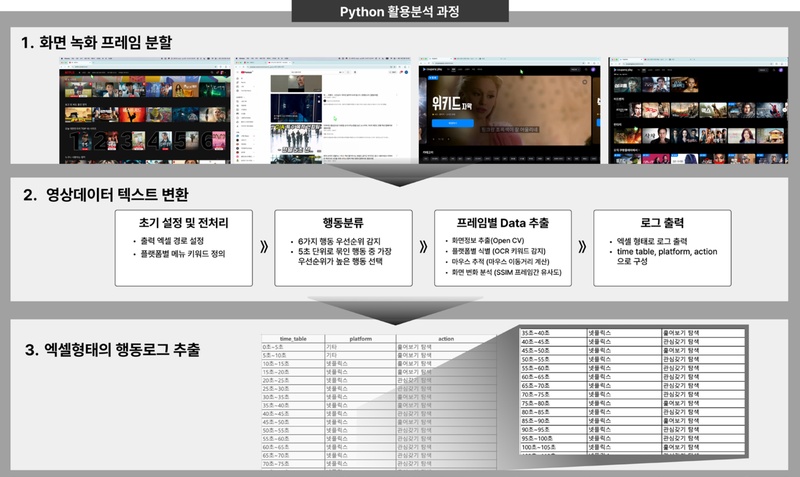
Task: Select the '6가지 행동 우선순위 감지' bullet
Action: (x=339, y=241)
